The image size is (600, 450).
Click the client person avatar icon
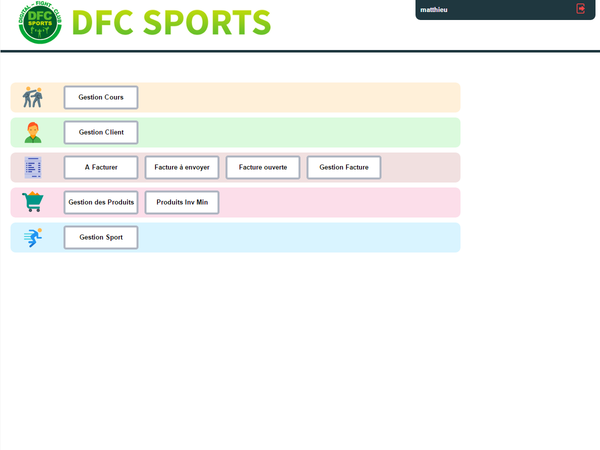[33, 132]
